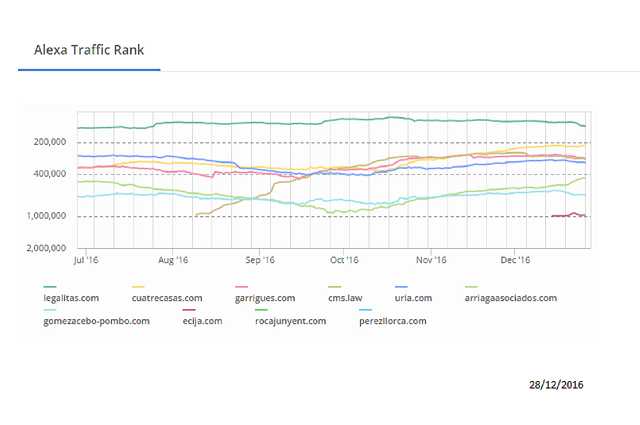Click the pink garrigues.com color swatch
The width and height of the screenshot is (640, 425).
(241, 287)
